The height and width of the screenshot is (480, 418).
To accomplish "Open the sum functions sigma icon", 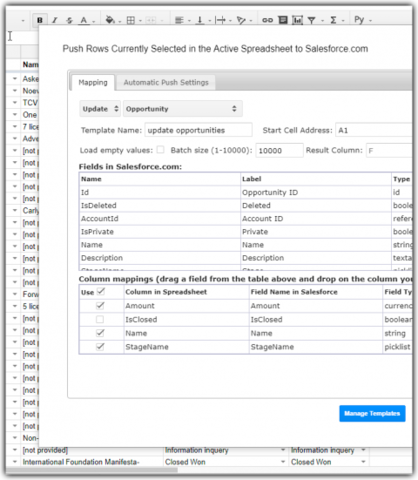I will (x=333, y=20).
